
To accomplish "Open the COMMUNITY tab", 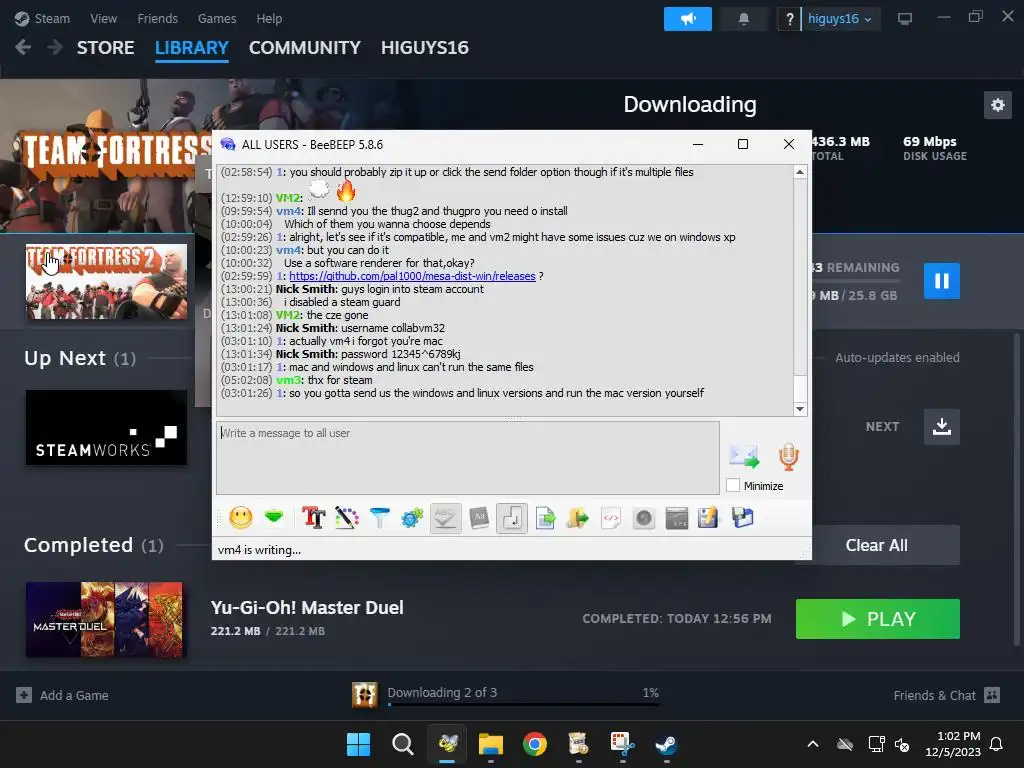I will (304, 48).
